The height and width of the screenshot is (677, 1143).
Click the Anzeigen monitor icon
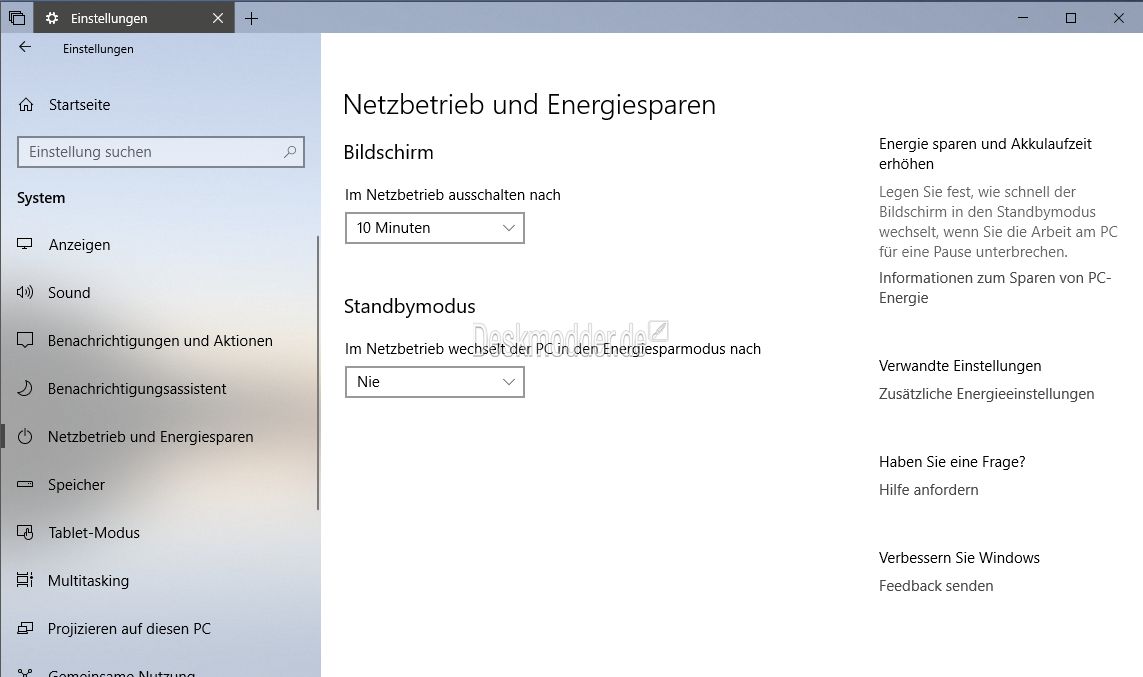click(x=25, y=245)
